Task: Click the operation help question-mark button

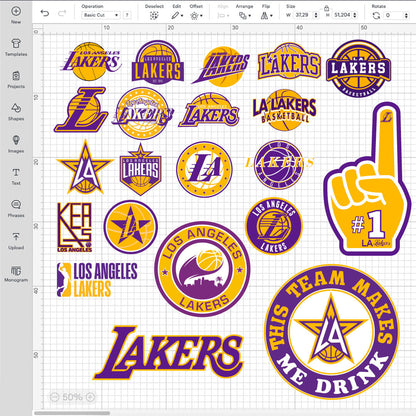Action: [x=127, y=15]
